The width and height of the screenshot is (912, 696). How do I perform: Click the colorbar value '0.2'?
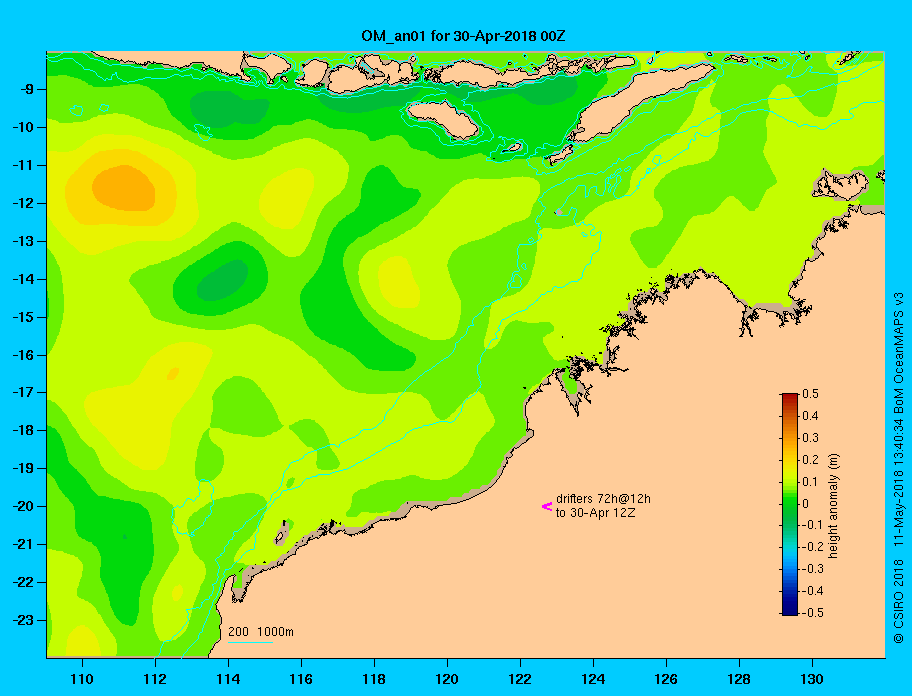click(x=810, y=460)
